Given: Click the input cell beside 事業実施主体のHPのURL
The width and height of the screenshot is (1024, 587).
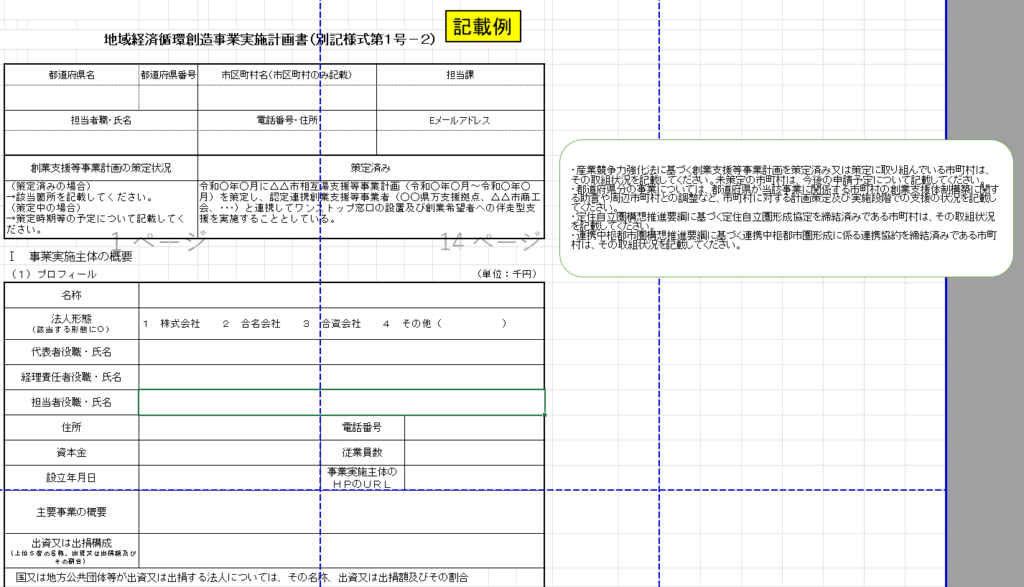Looking at the screenshot, I should click(474, 478).
